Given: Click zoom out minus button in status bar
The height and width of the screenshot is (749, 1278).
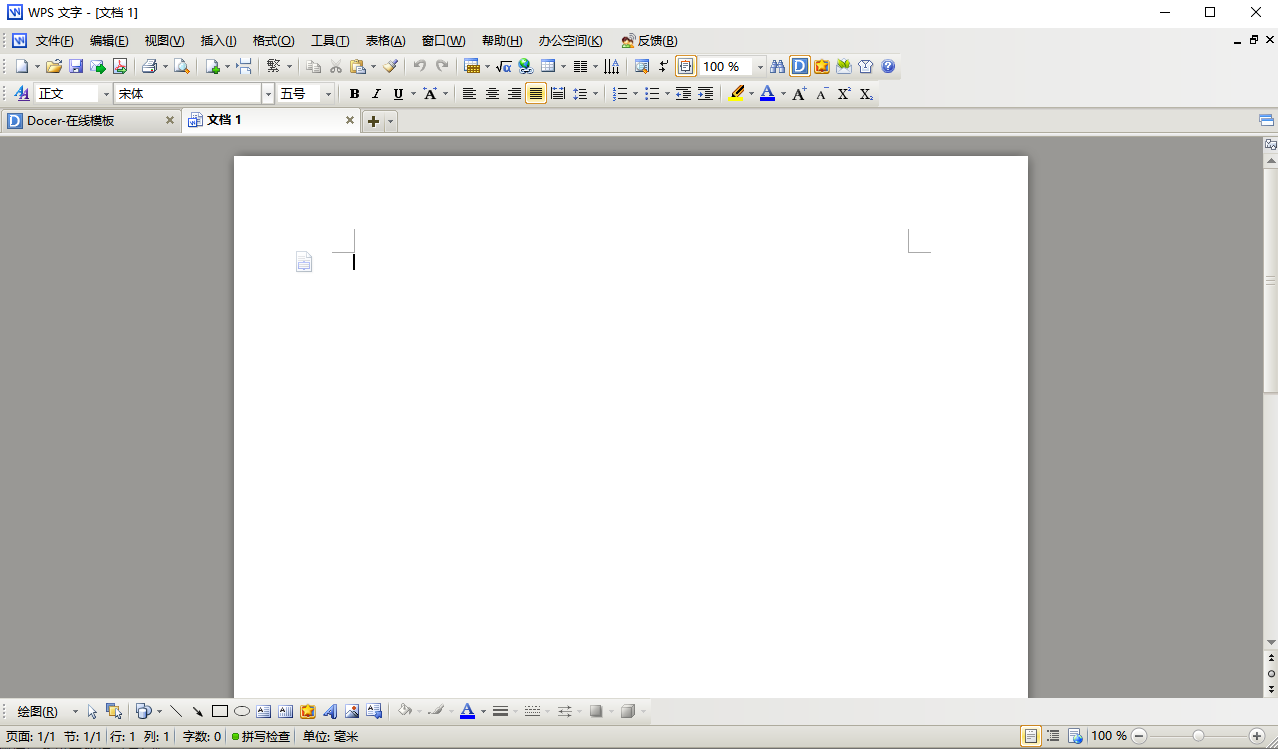Looking at the screenshot, I should tap(1140, 736).
